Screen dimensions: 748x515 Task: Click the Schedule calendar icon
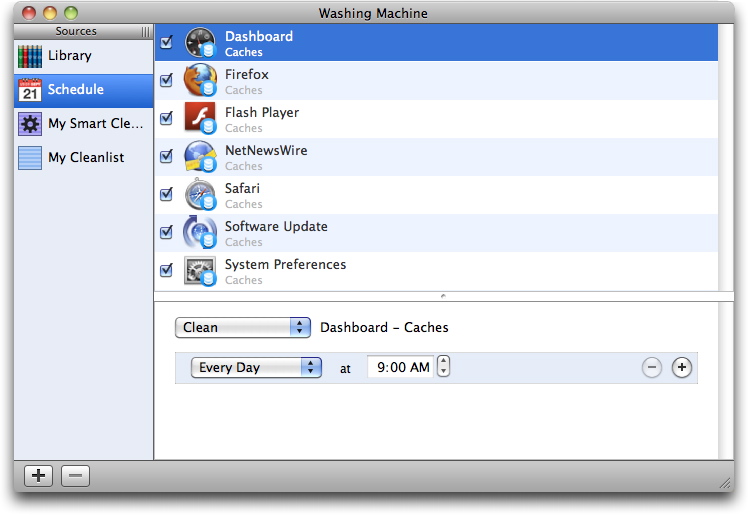click(30, 90)
